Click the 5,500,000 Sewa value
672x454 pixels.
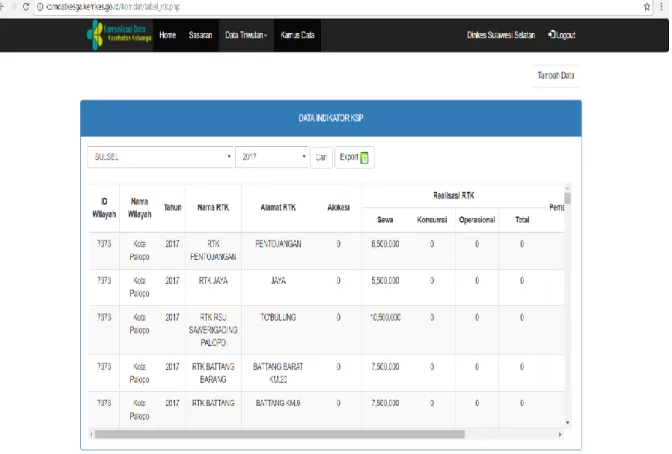click(x=385, y=281)
